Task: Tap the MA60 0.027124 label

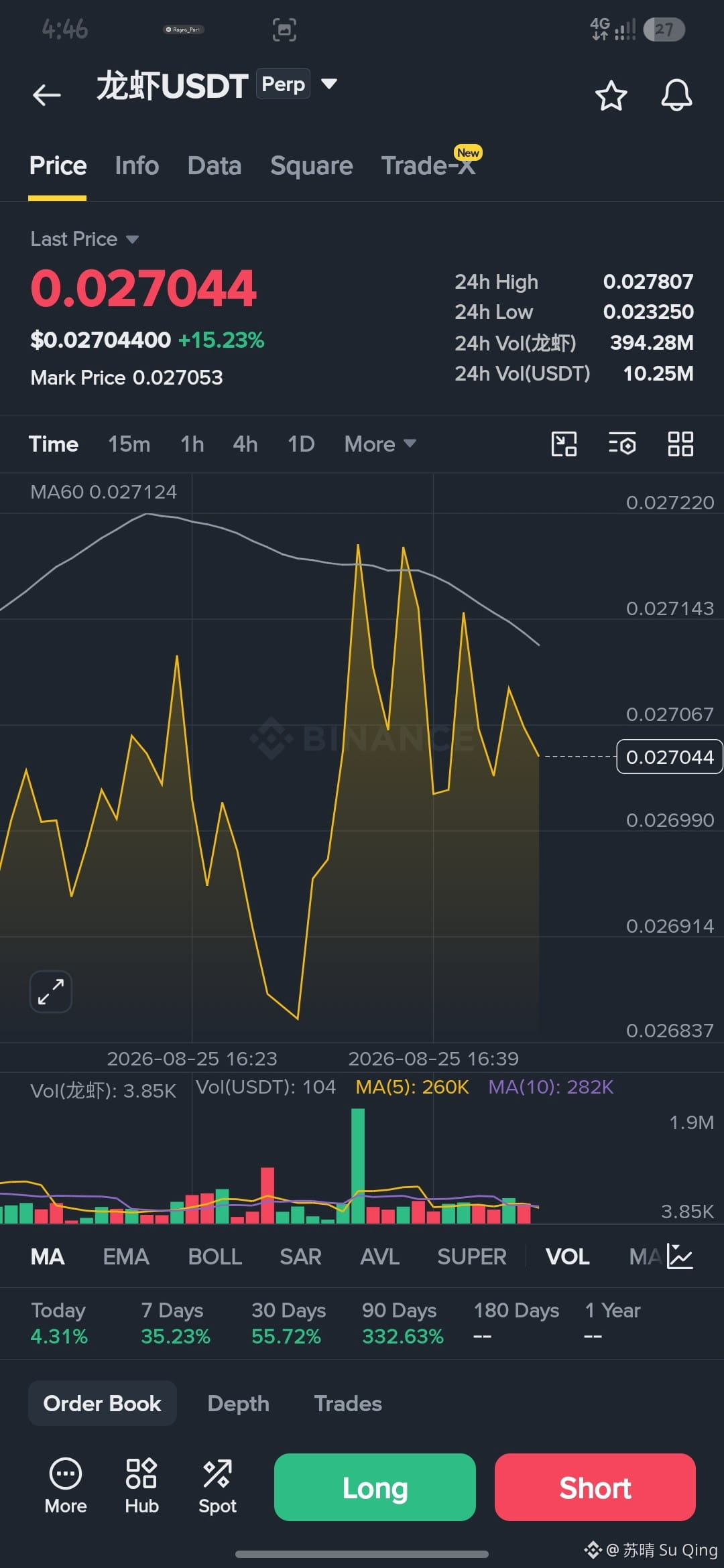Action: pyautogui.click(x=103, y=492)
